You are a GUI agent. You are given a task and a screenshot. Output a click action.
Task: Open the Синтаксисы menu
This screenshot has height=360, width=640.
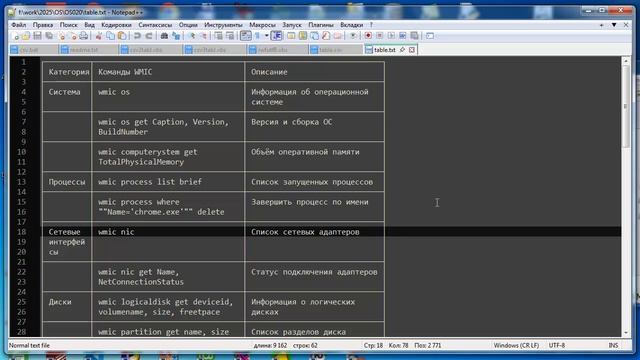click(155, 25)
